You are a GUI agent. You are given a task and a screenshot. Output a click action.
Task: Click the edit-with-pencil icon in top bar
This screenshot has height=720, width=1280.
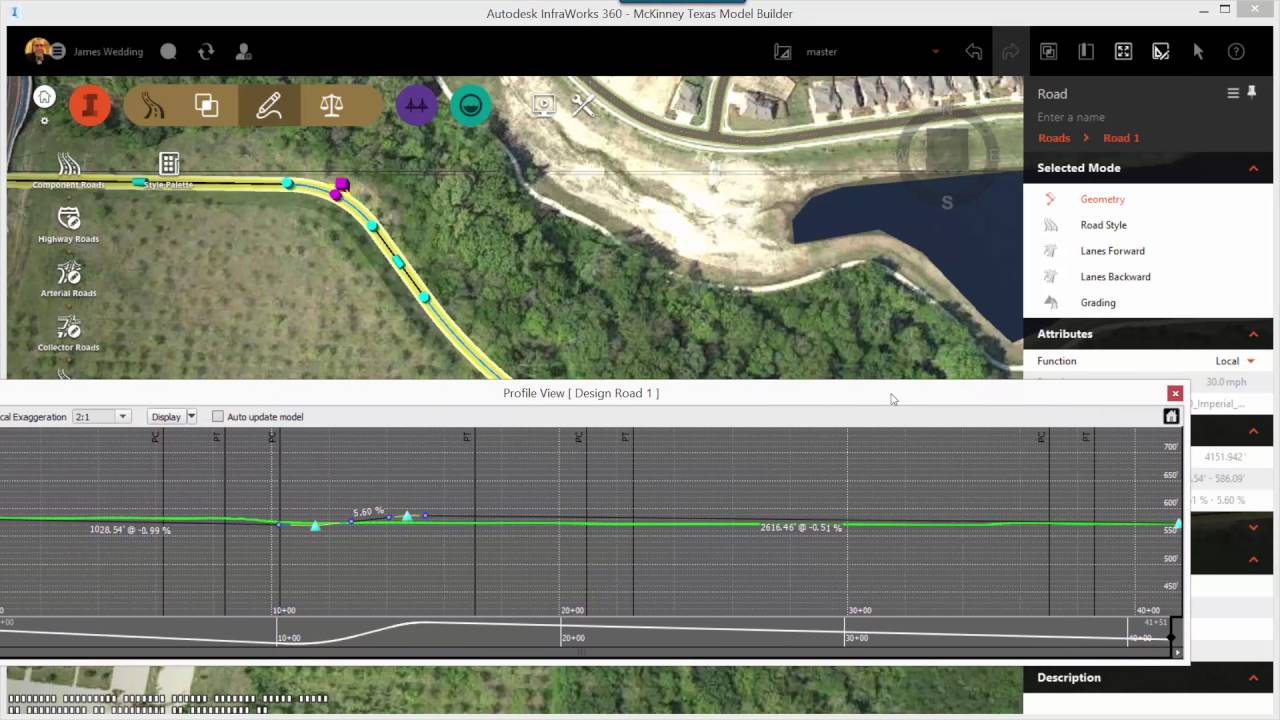point(1161,51)
